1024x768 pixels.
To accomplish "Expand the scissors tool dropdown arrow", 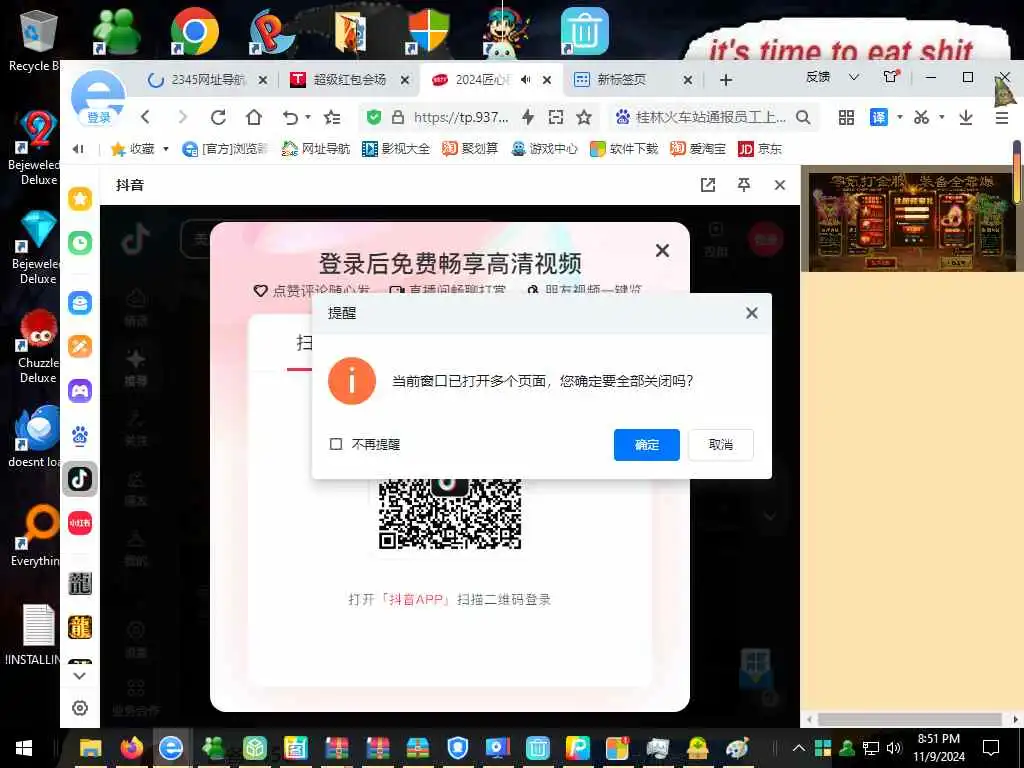I will tap(941, 118).
